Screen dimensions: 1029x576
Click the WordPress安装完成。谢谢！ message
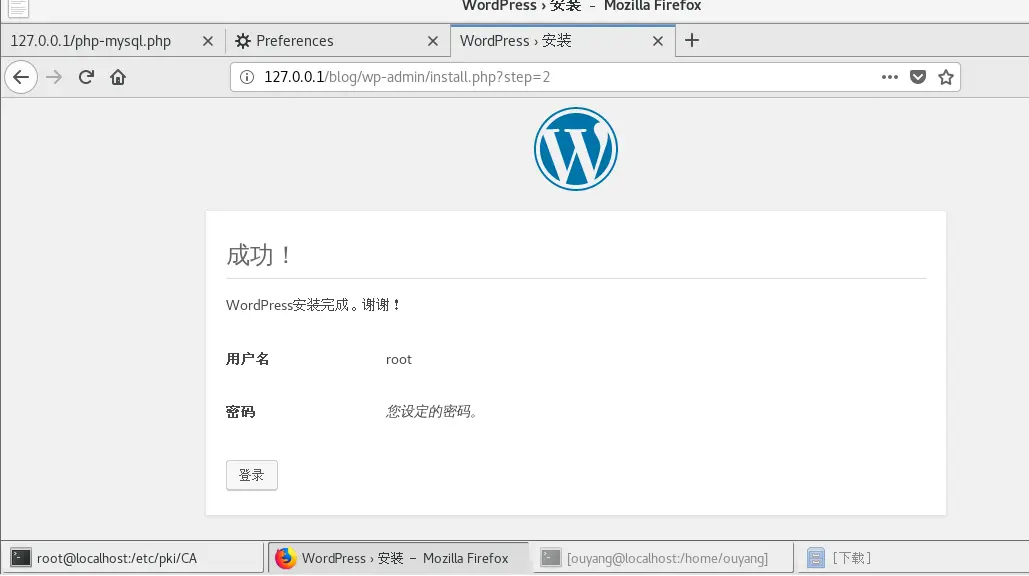(313, 305)
